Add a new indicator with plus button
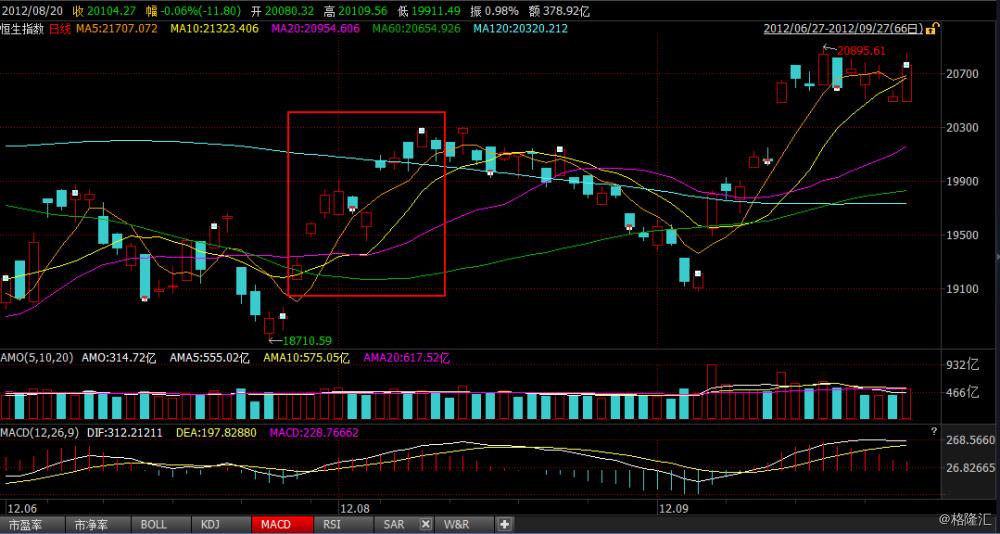1000x534 pixels. [504, 524]
